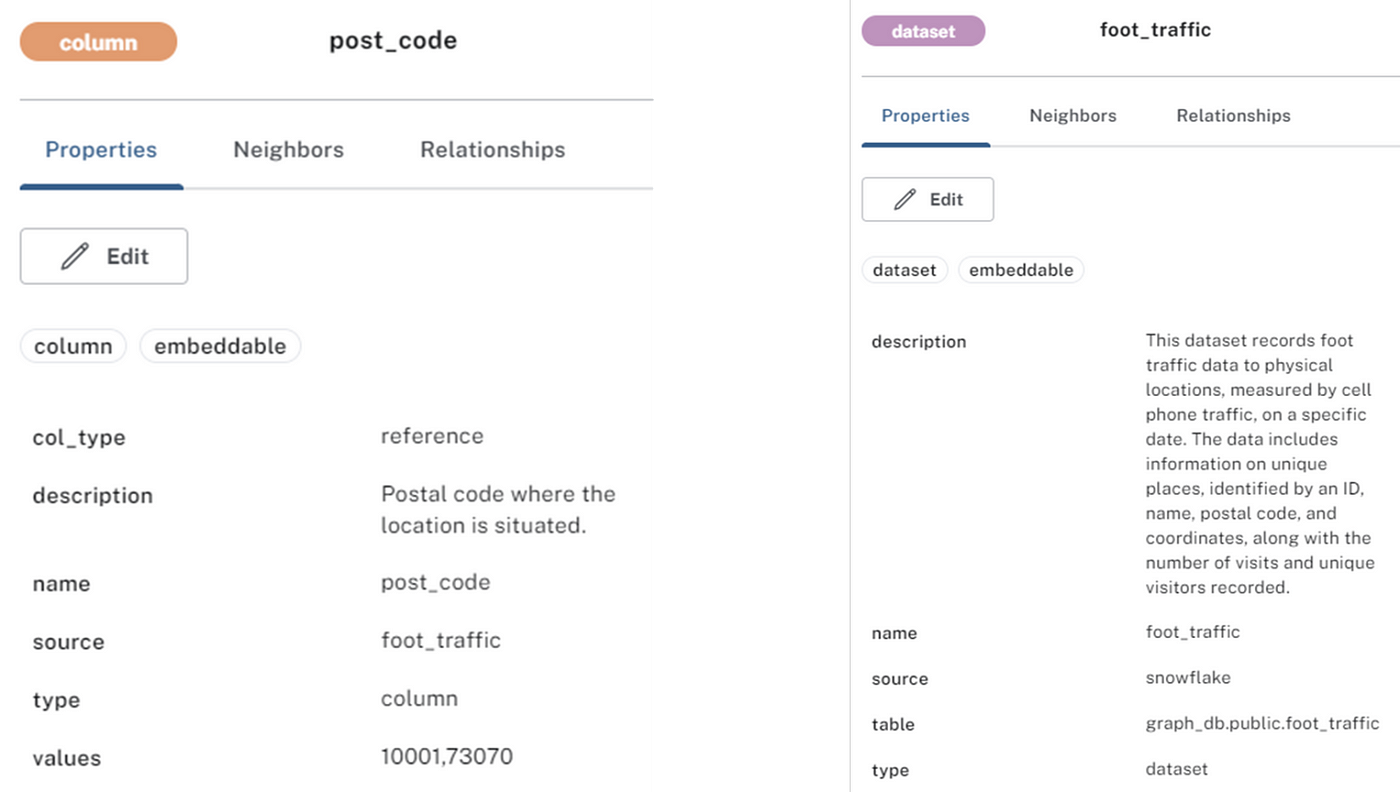Image resolution: width=1400 pixels, height=792 pixels.
Task: Switch to Relationships tab for post_code
Action: coord(492,150)
